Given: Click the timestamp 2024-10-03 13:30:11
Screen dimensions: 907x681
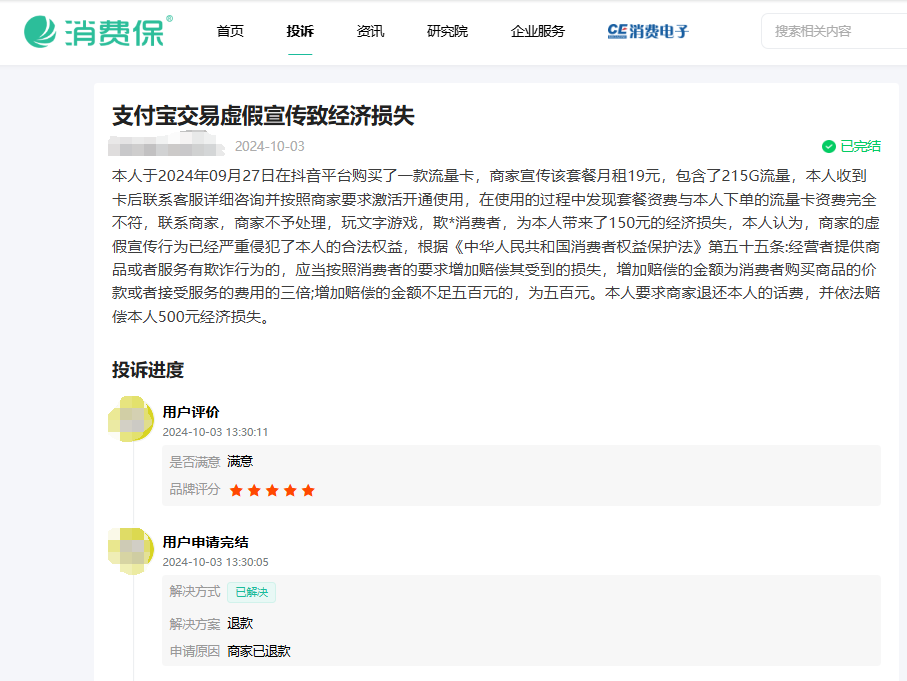Looking at the screenshot, I should pyautogui.click(x=215, y=432).
